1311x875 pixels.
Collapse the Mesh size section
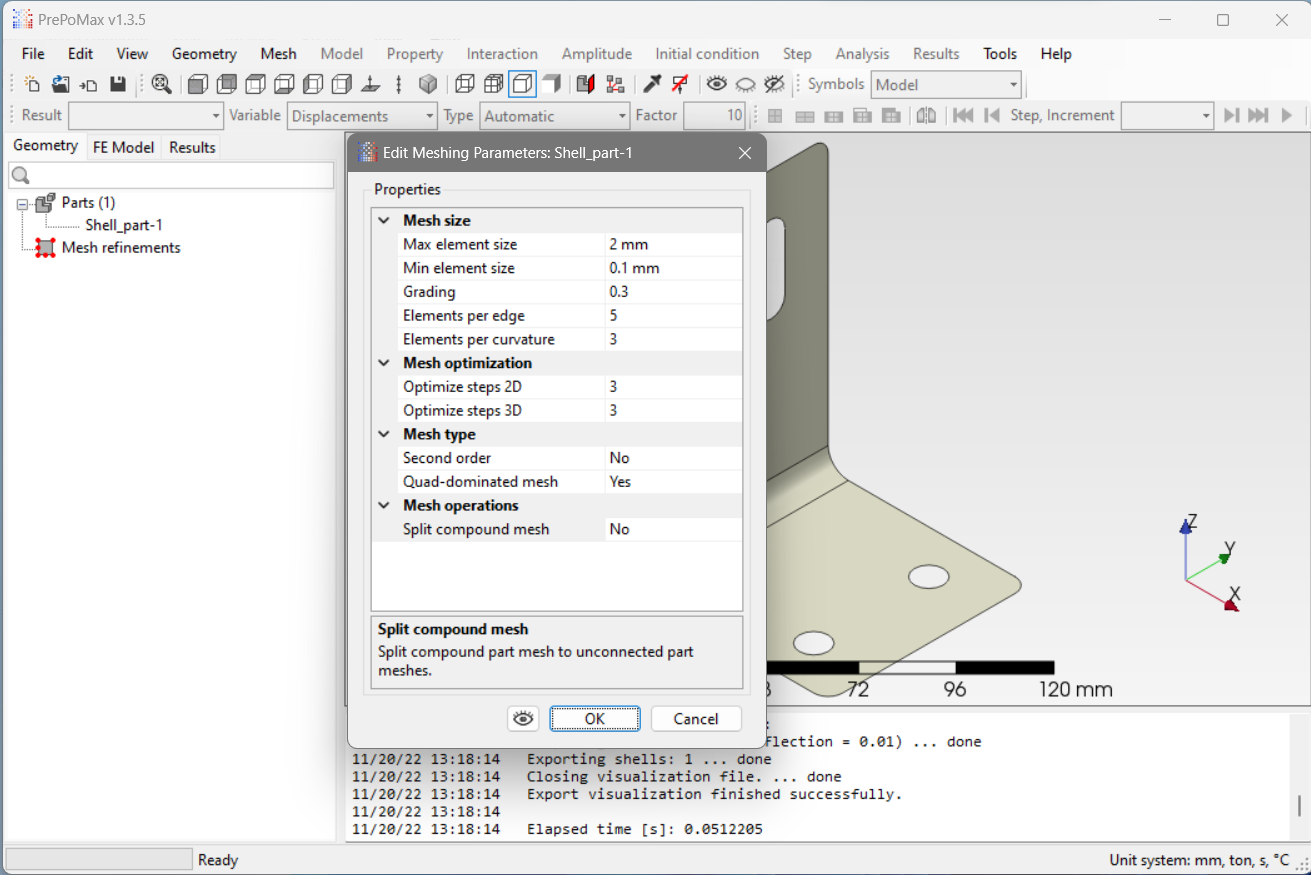[384, 220]
